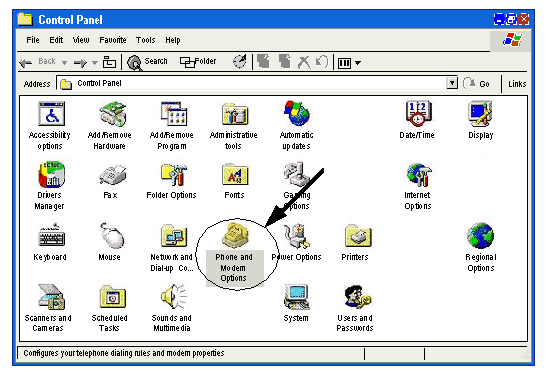Open Regional Options globe icon

pyautogui.click(x=480, y=235)
